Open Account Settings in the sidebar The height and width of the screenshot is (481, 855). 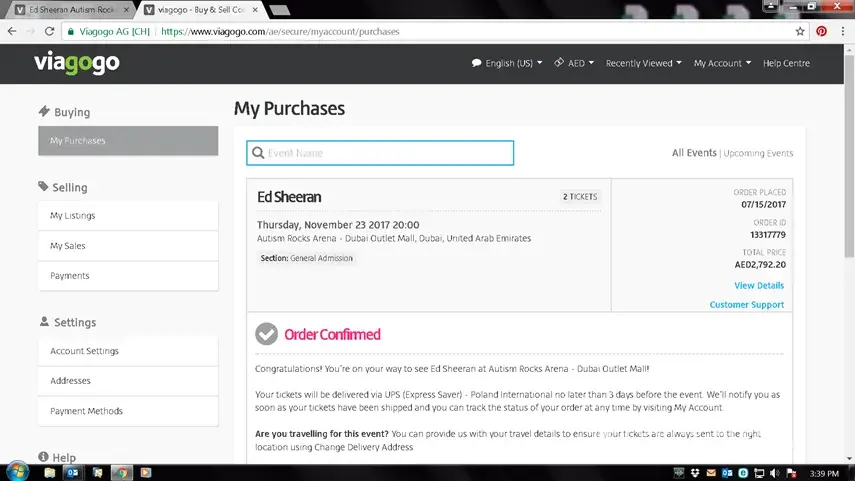pos(128,351)
